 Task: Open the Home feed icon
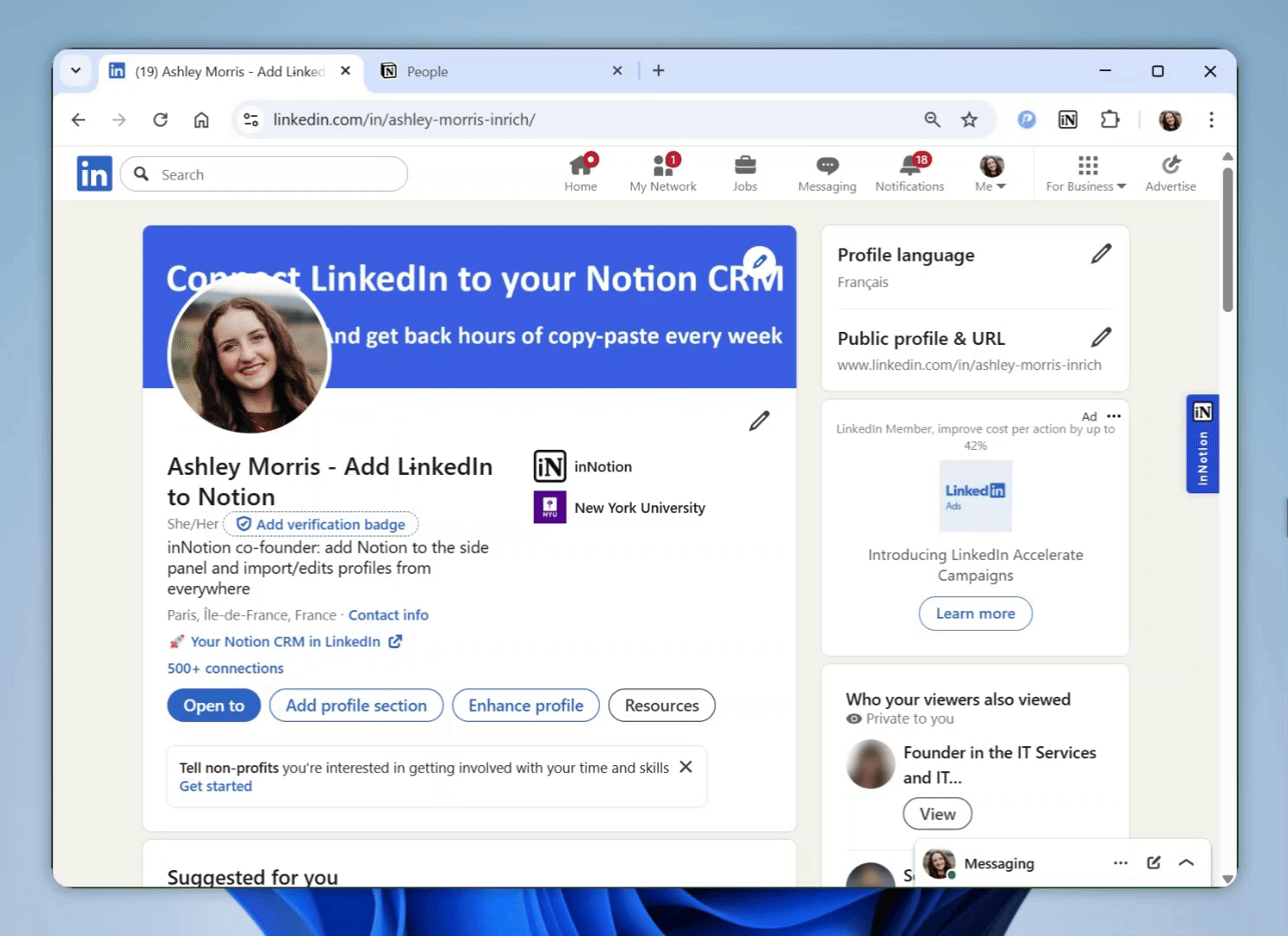pos(581,173)
